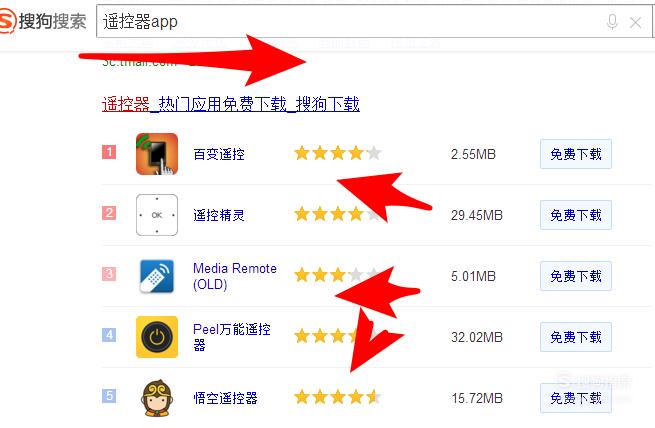Click the star rating of 悟空遥控器

[x=338, y=397]
